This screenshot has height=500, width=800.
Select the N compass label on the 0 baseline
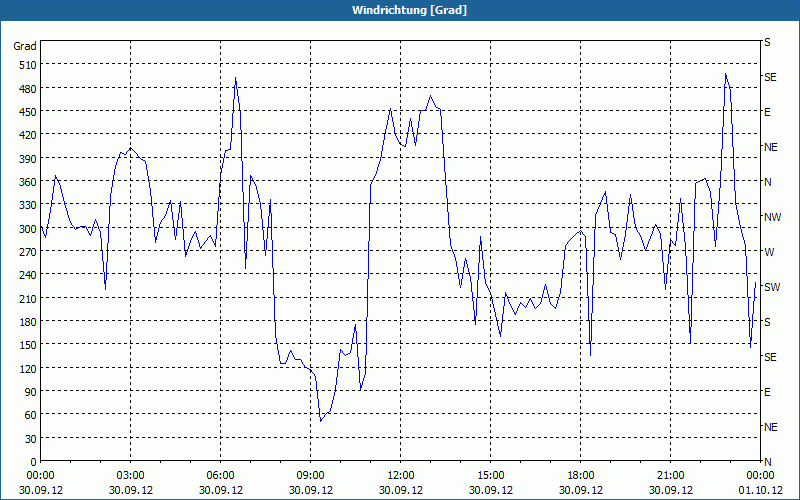point(767,462)
